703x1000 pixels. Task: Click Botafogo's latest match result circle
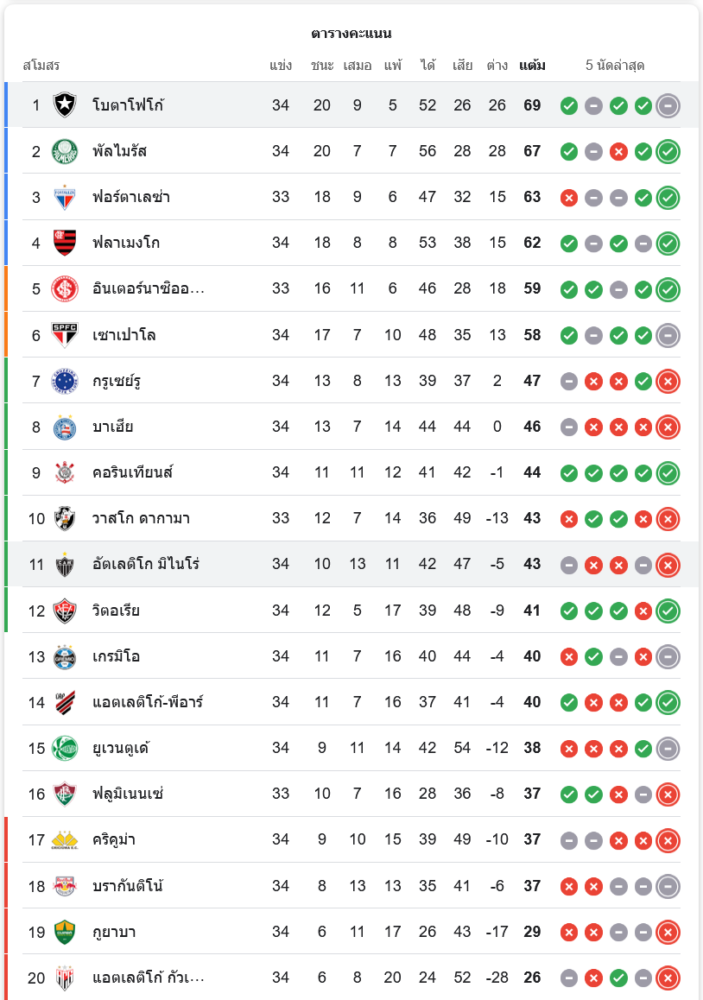tap(668, 105)
